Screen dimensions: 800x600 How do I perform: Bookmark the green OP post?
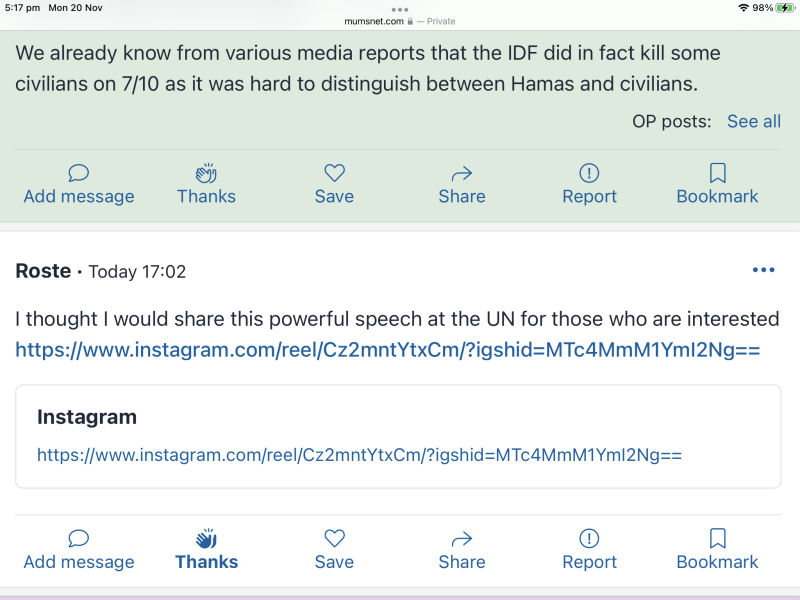click(717, 174)
